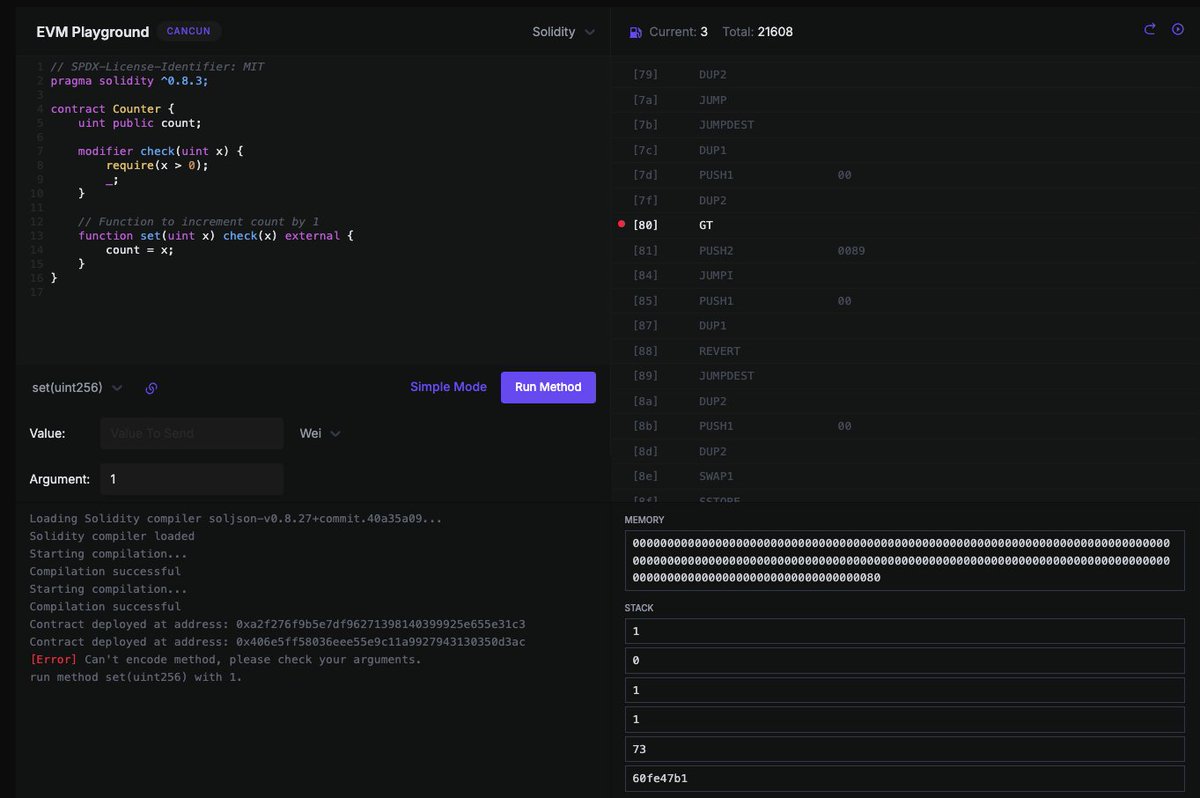Image resolution: width=1200 pixels, height=798 pixels.
Task: Continue execution with the play icon
Action: (x=1178, y=30)
